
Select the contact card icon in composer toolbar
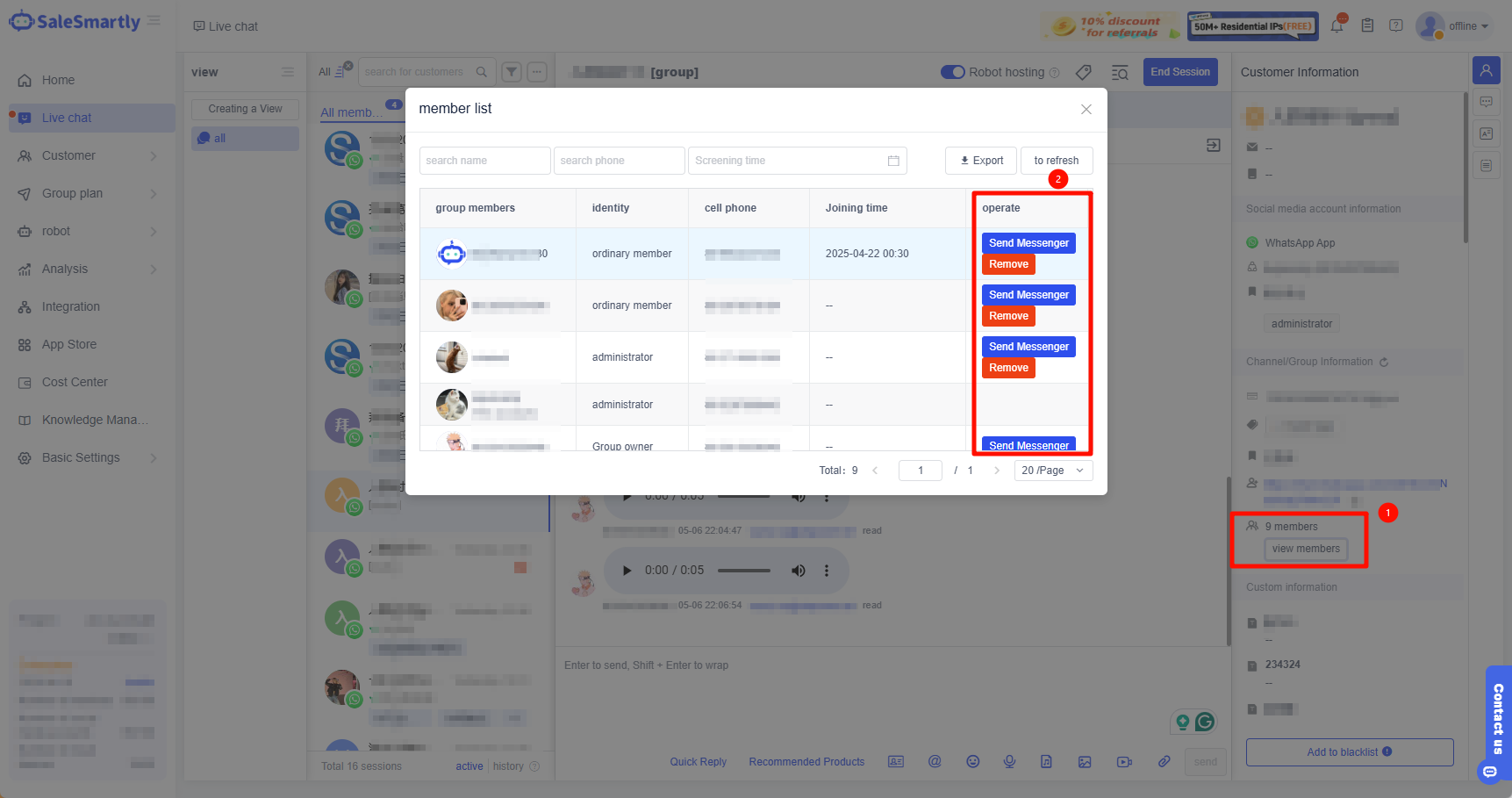(x=896, y=762)
